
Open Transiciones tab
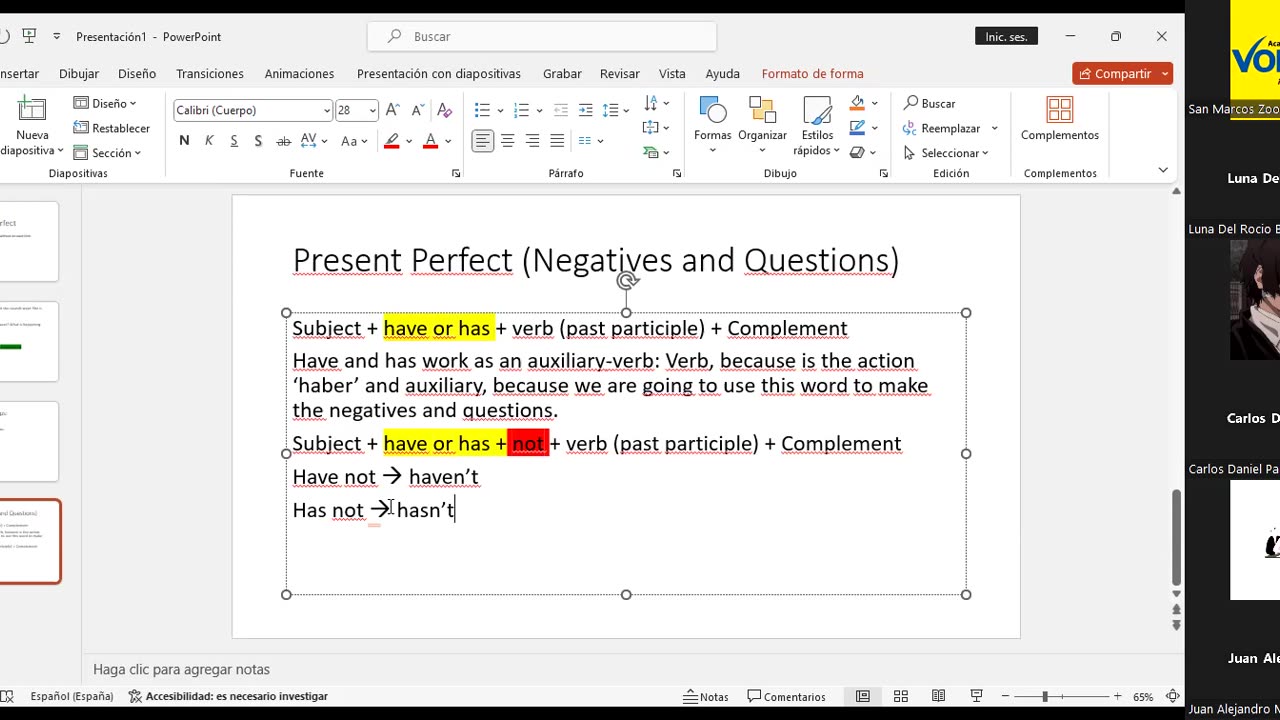(x=210, y=73)
